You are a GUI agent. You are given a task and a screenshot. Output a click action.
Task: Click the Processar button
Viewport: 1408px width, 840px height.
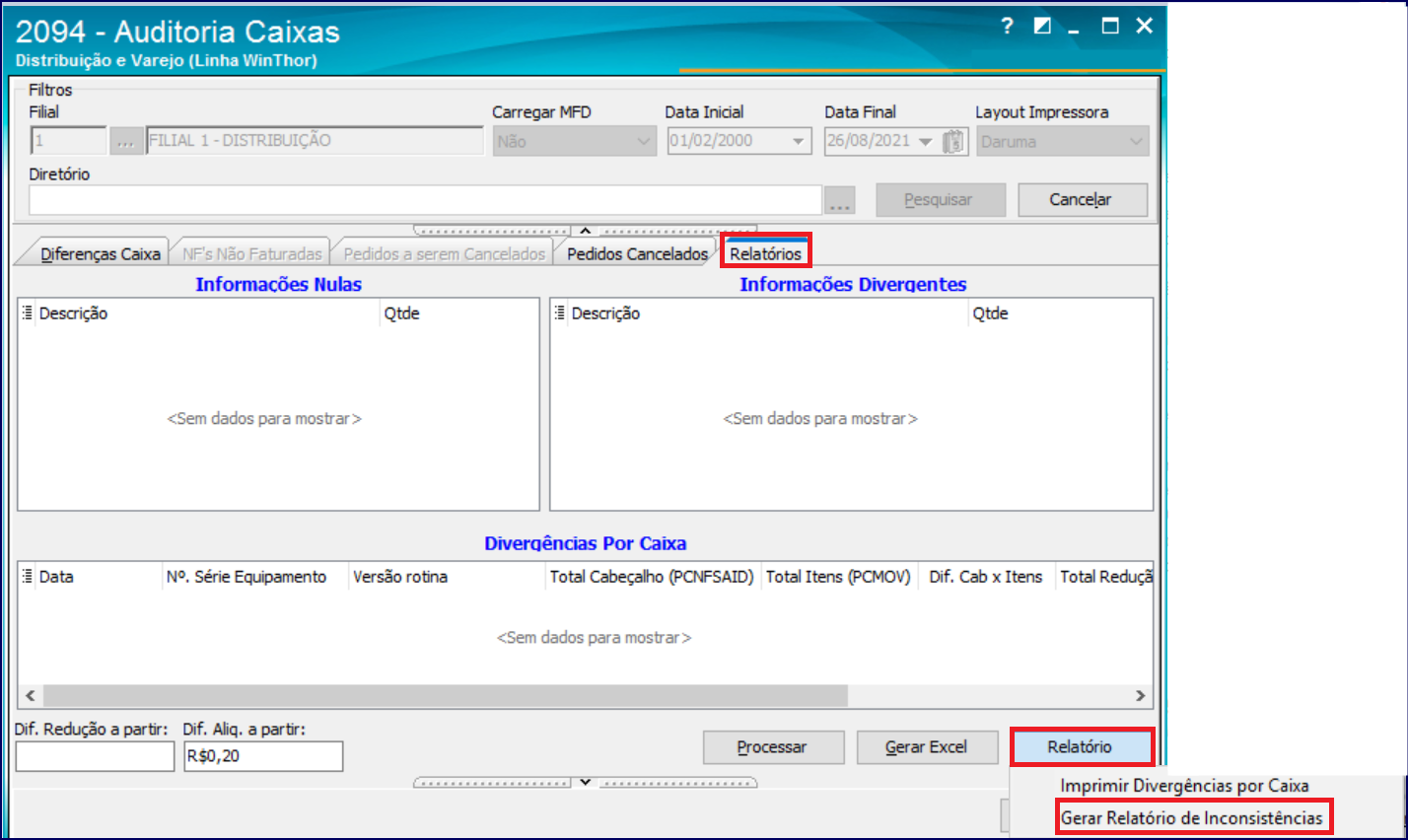click(x=773, y=747)
